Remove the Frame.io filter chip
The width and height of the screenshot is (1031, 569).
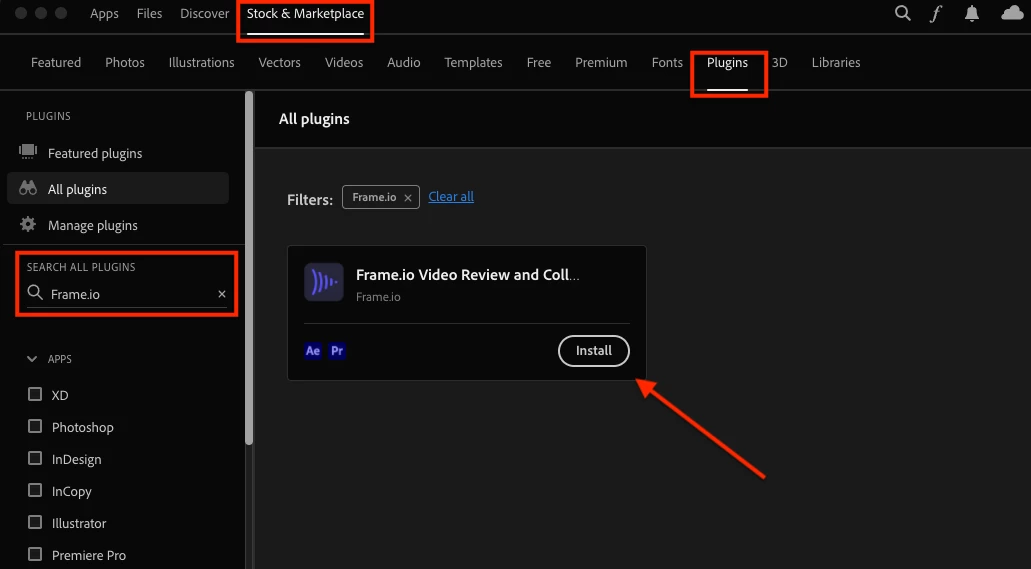tap(408, 197)
